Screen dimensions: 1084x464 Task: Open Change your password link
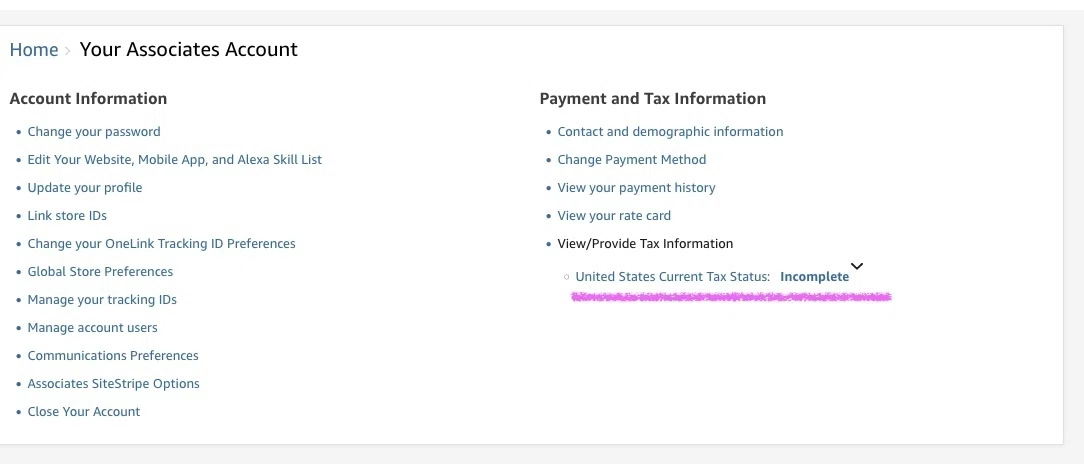click(x=94, y=131)
